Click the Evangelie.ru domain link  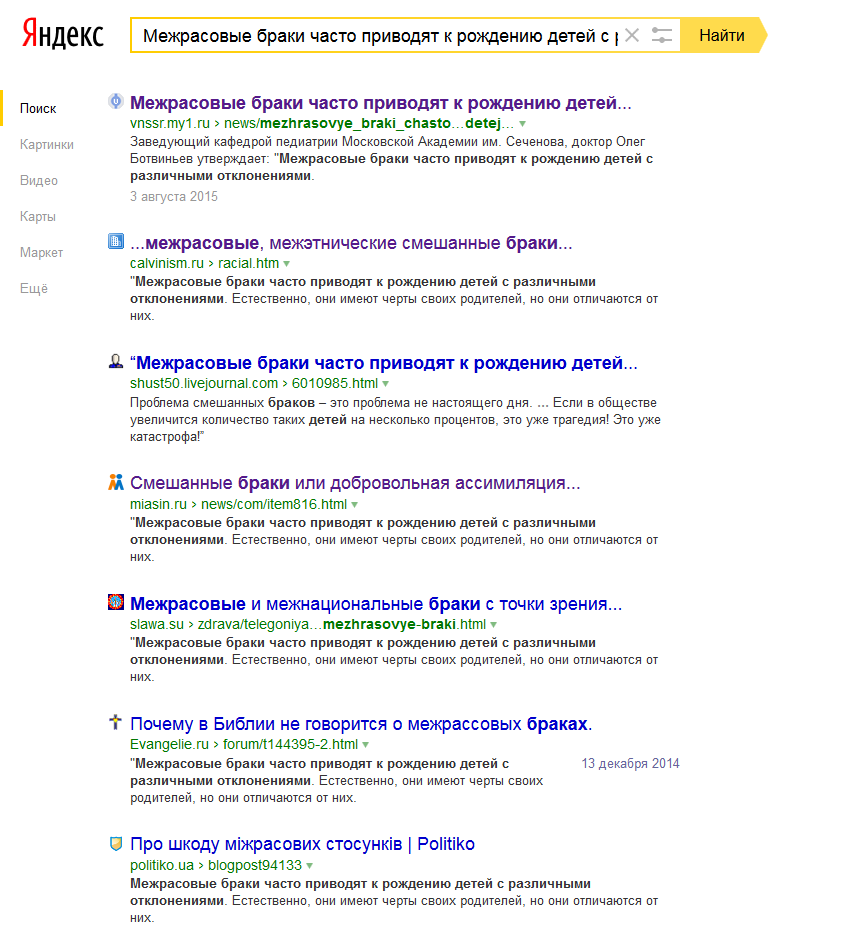coord(169,744)
